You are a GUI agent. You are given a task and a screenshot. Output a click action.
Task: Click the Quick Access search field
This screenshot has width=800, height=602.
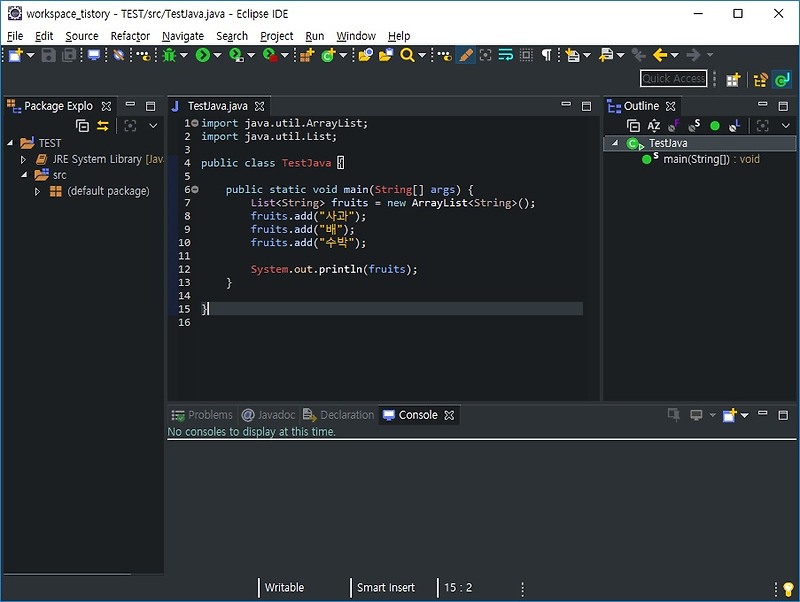(x=672, y=78)
